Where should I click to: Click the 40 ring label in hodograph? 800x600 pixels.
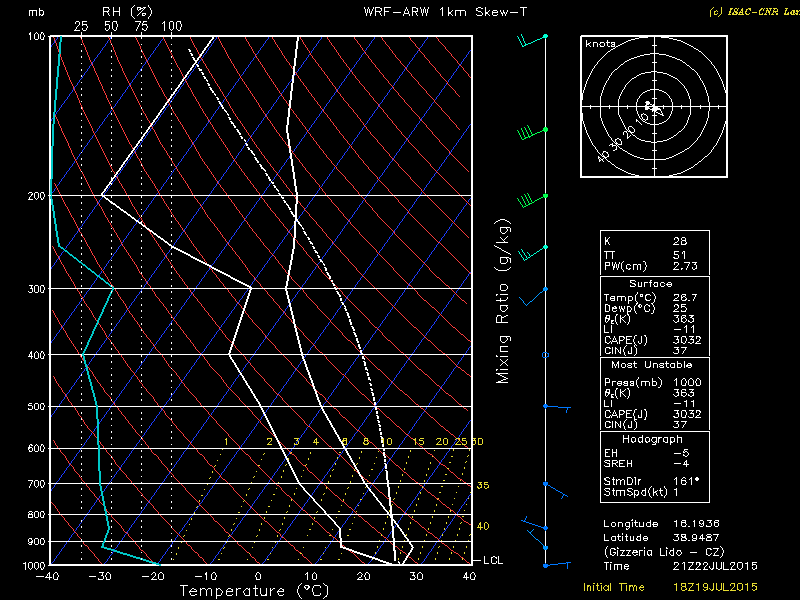(604, 156)
